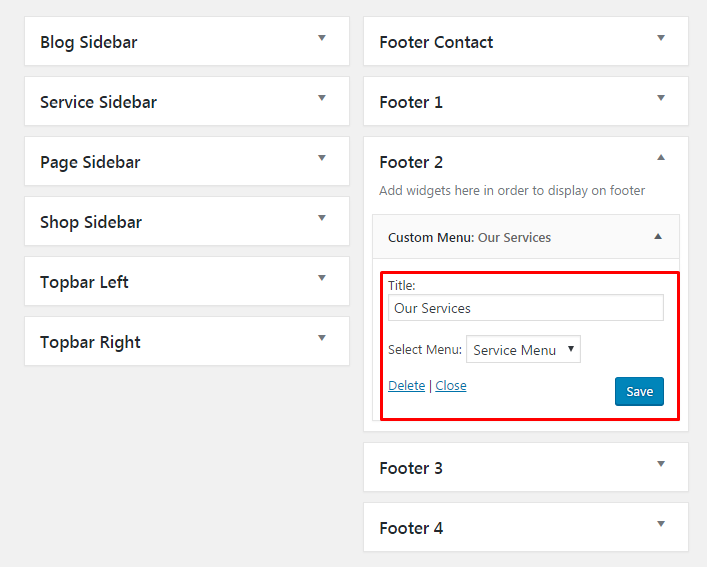Open the Page Sidebar panel arrow
This screenshot has width=707, height=567.
pyautogui.click(x=322, y=158)
